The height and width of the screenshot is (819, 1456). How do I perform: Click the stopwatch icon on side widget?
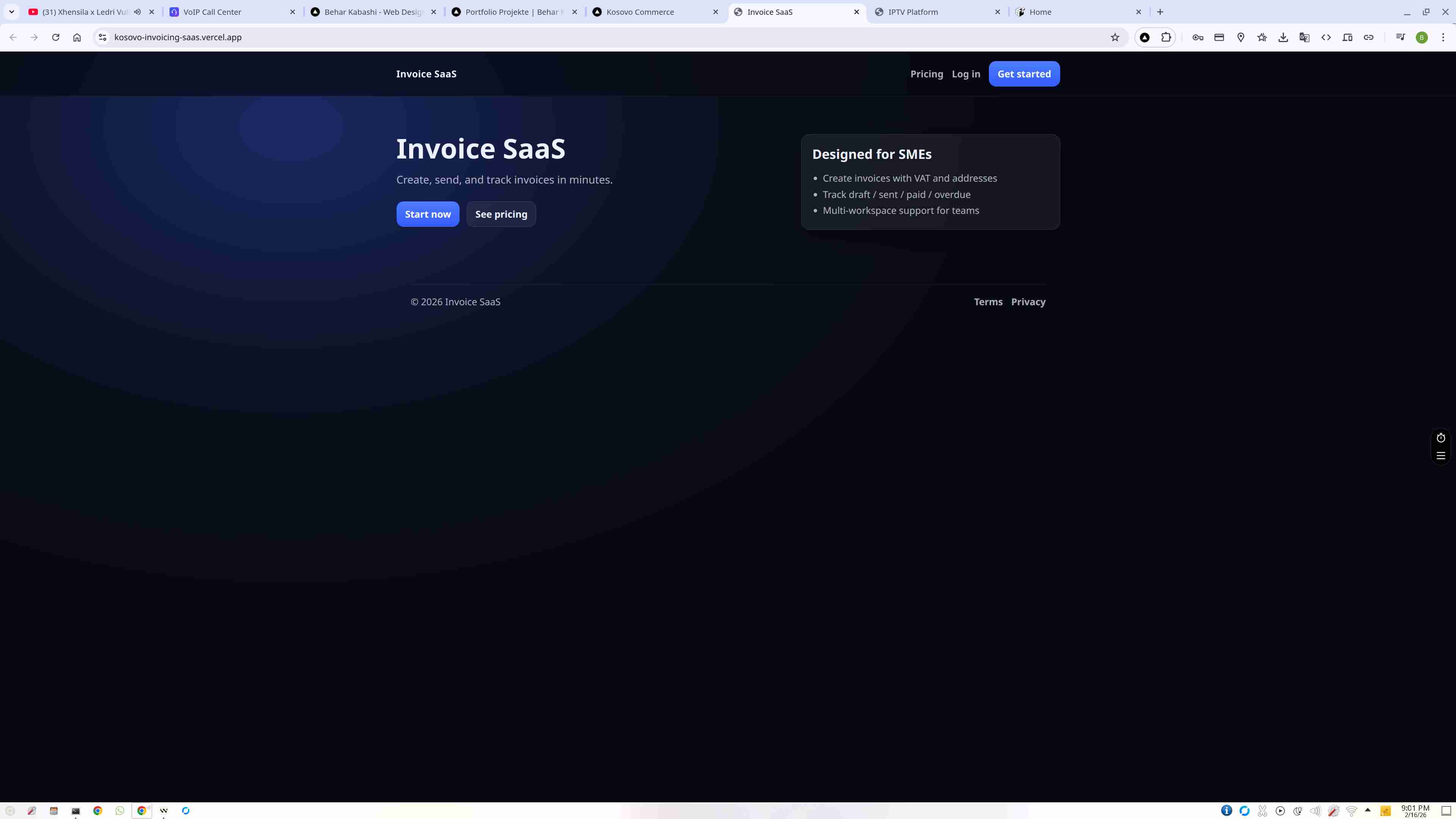pyautogui.click(x=1441, y=438)
